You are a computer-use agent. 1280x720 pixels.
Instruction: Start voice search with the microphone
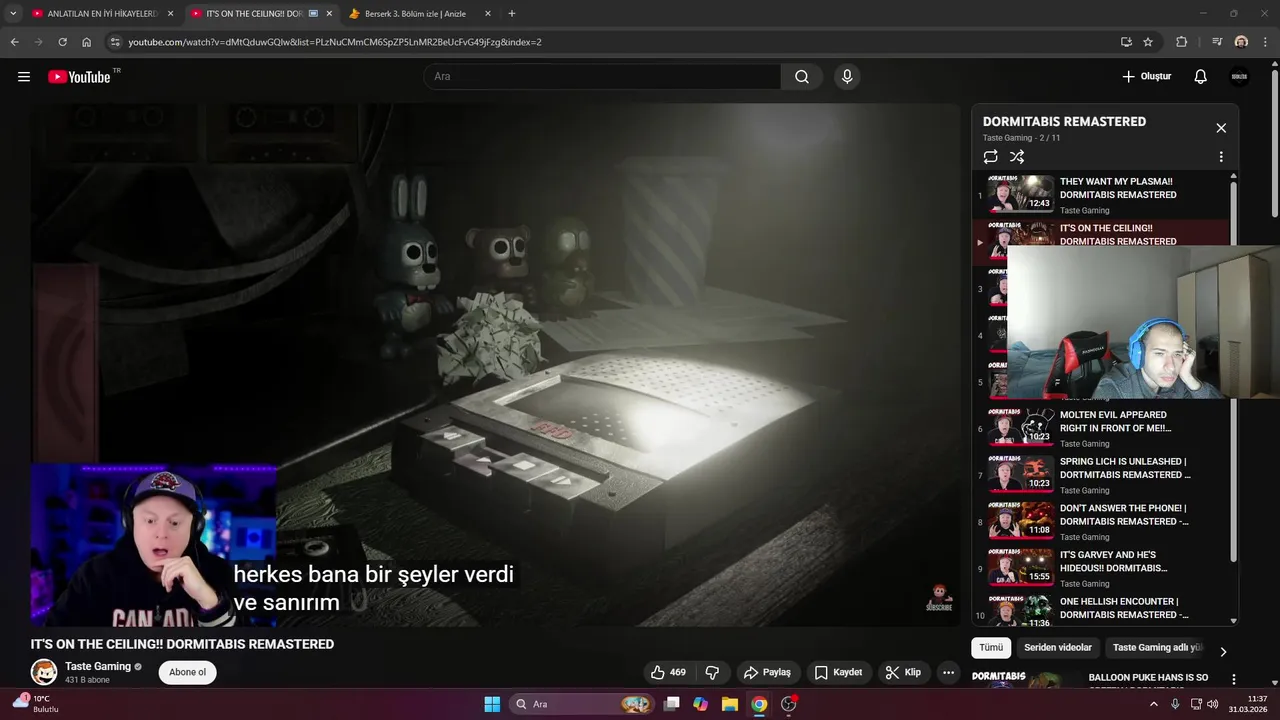click(x=847, y=77)
